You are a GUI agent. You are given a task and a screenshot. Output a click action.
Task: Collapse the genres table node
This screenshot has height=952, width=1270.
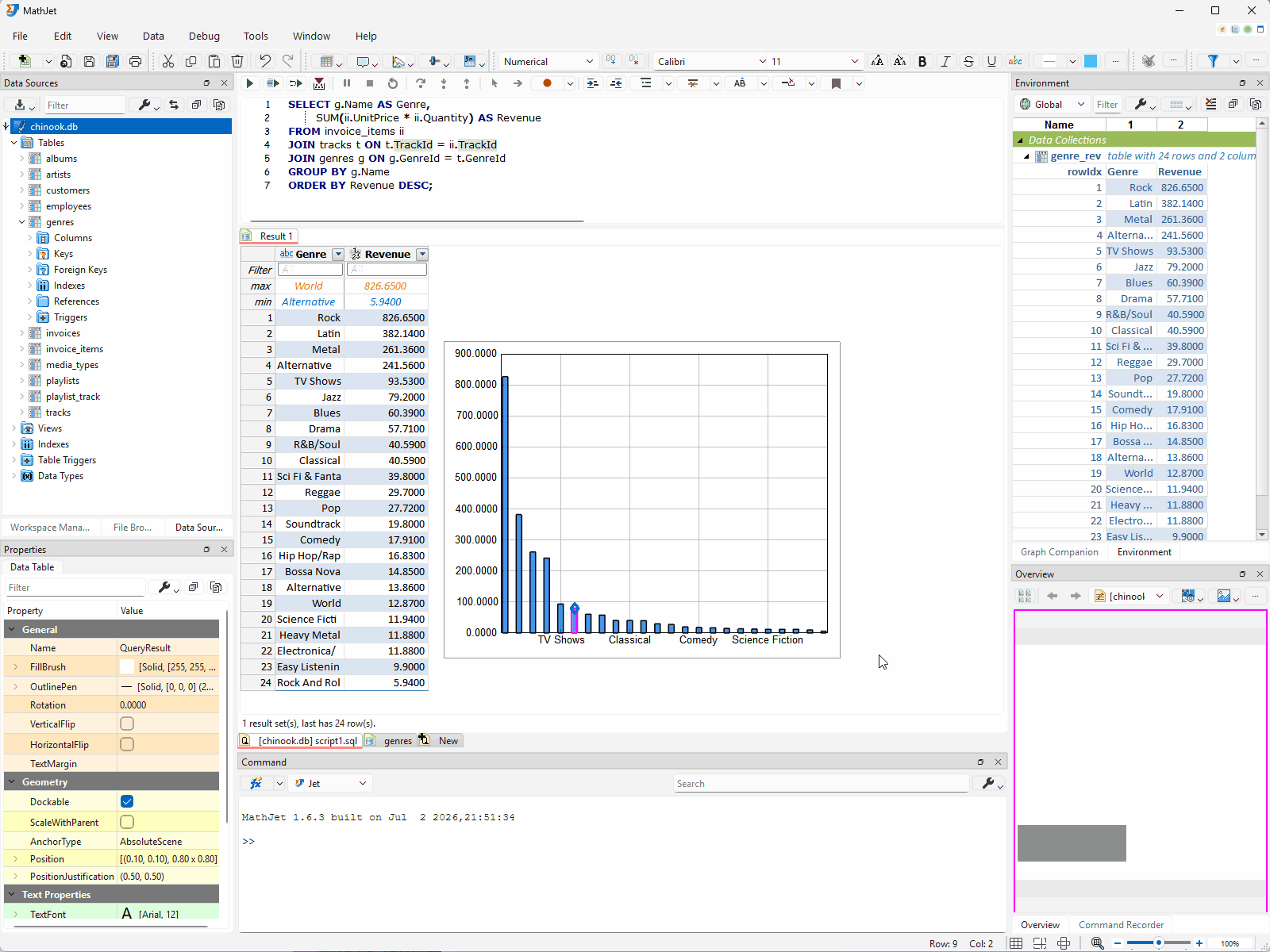[21, 222]
